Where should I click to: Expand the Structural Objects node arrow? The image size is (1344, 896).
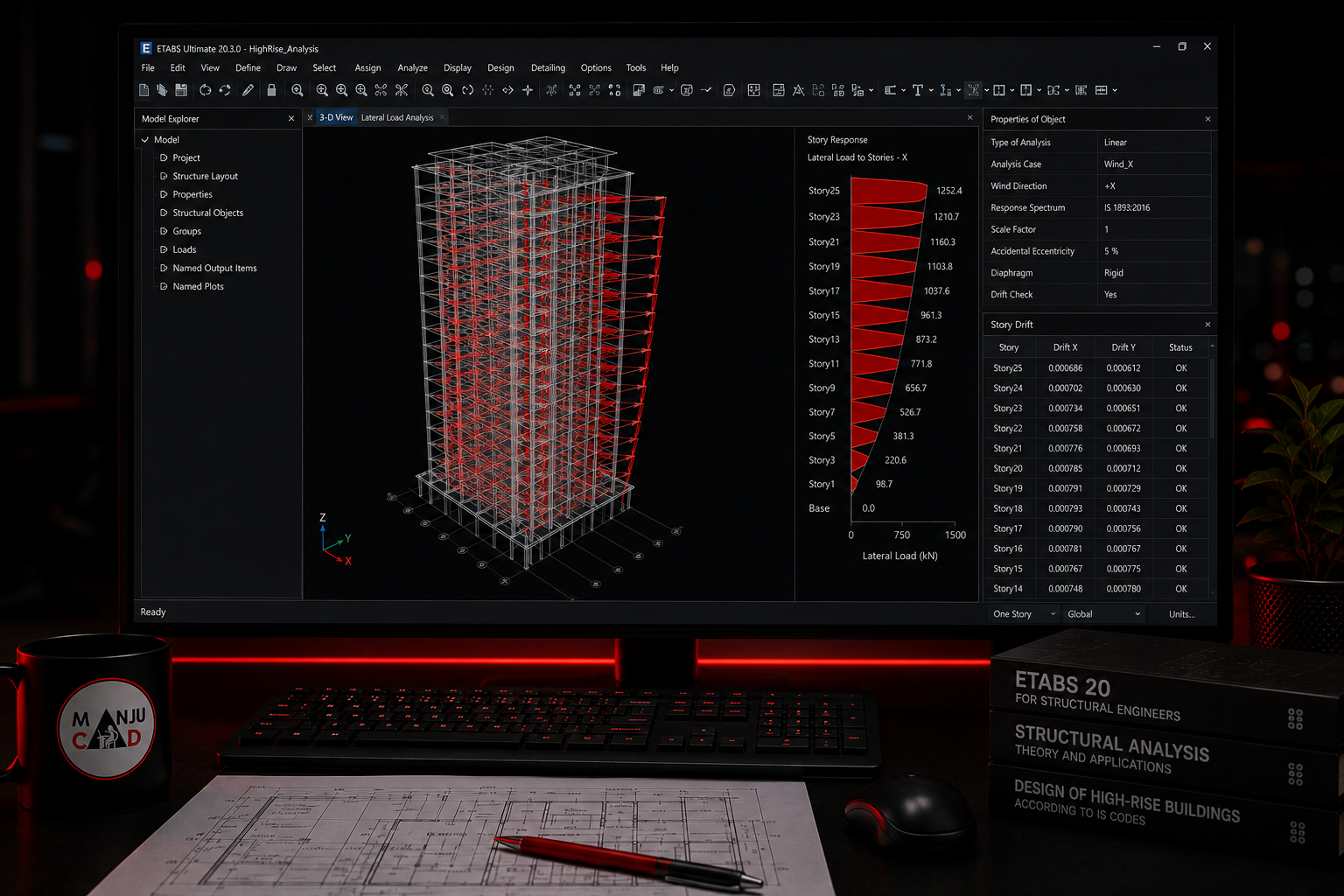(x=164, y=213)
